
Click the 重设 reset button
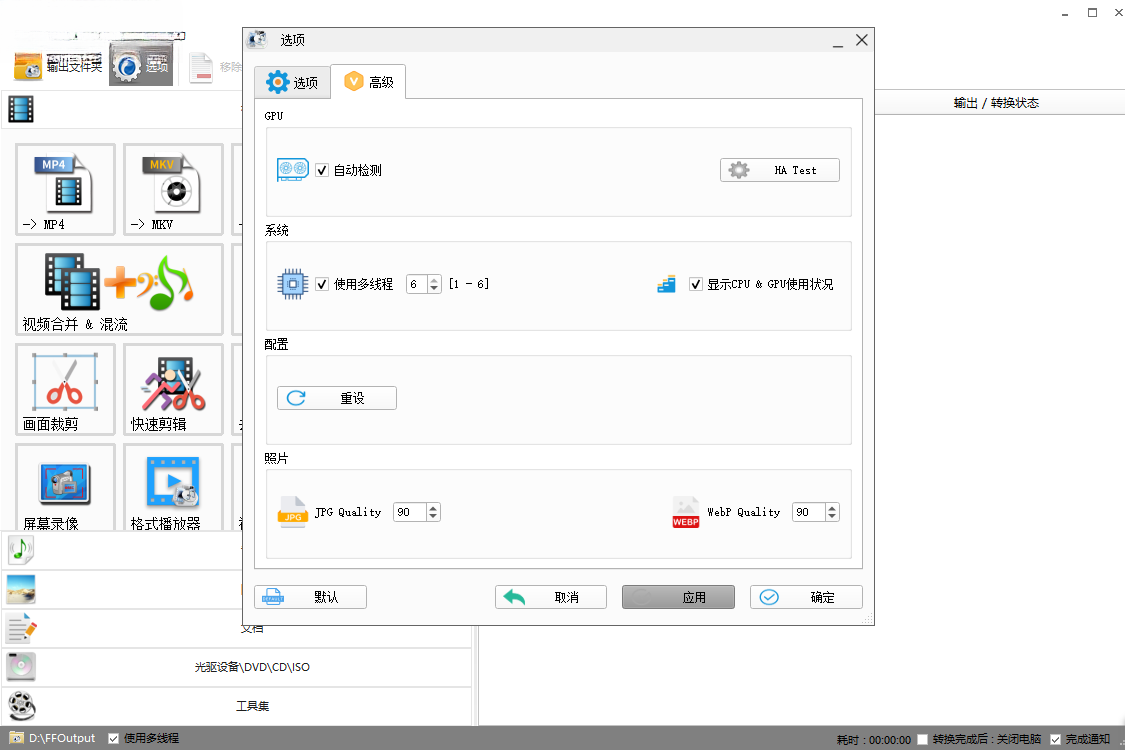(336, 398)
